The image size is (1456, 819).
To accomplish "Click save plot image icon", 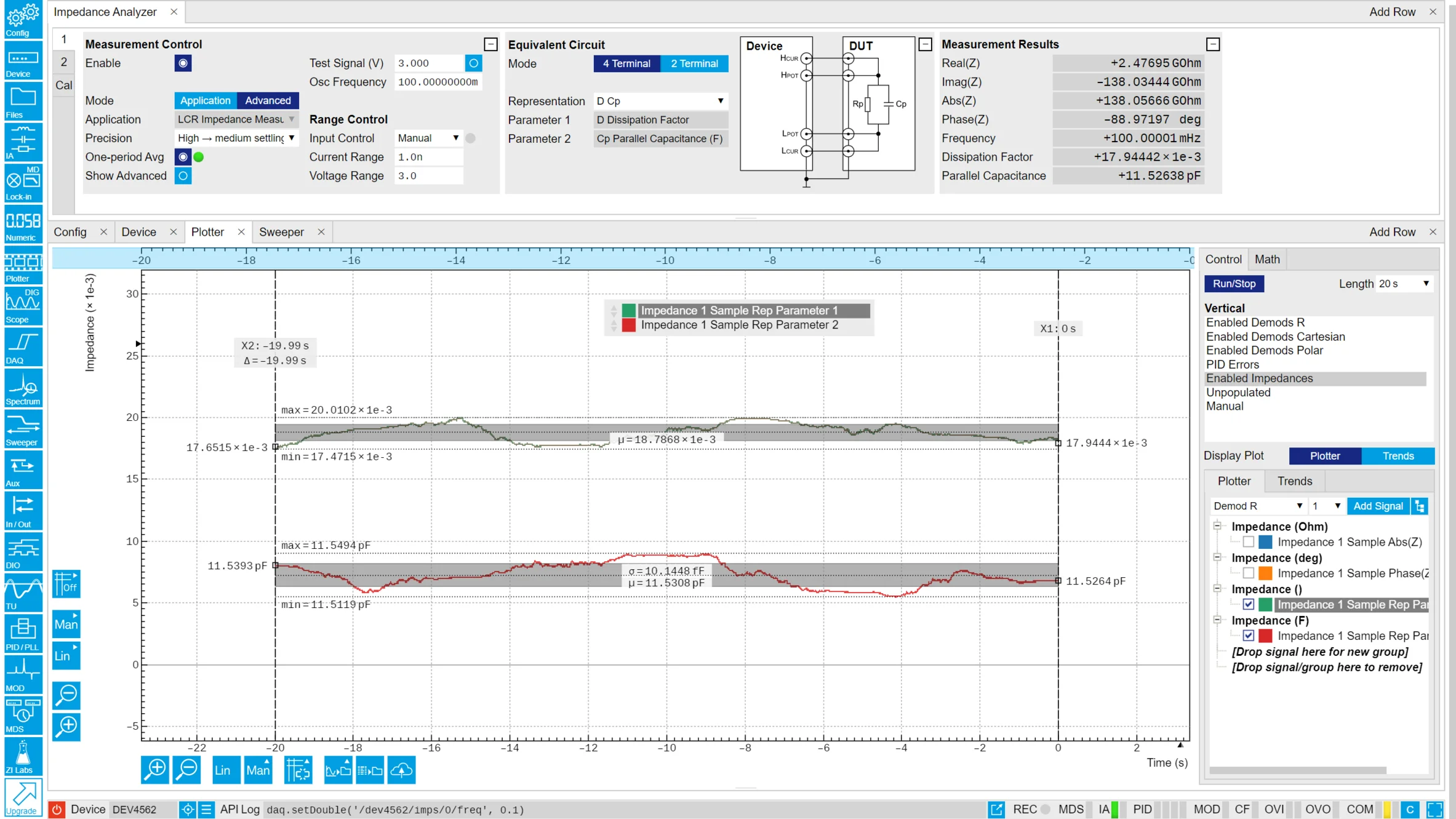I will [x=338, y=770].
